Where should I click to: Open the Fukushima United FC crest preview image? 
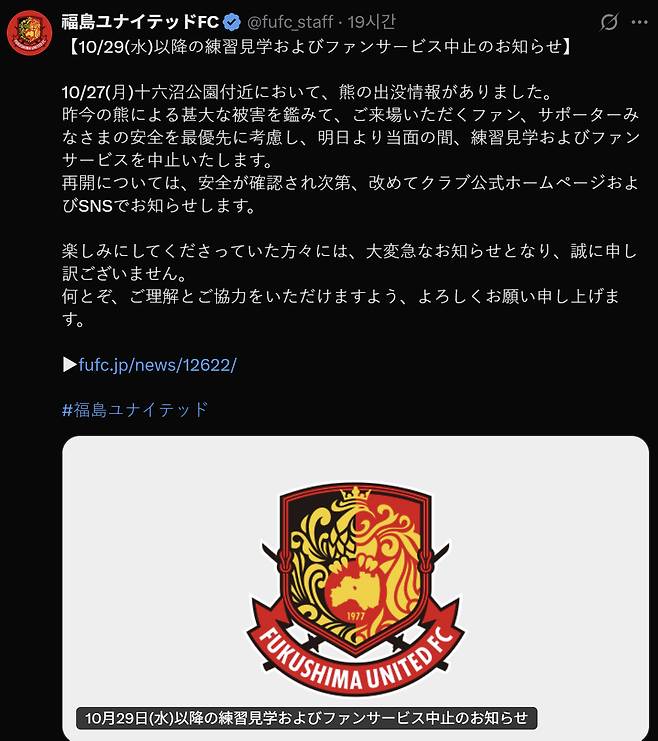click(x=355, y=588)
